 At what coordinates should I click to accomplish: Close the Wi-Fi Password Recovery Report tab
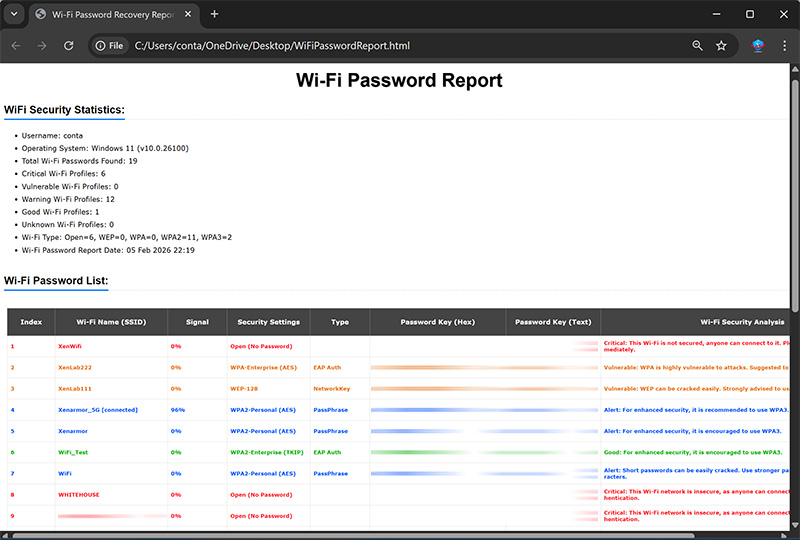188,14
